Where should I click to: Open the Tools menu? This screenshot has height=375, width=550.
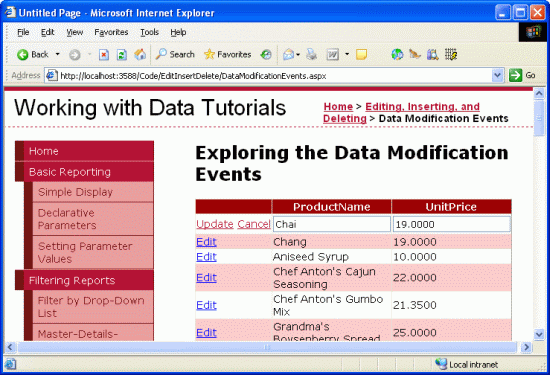(149, 32)
